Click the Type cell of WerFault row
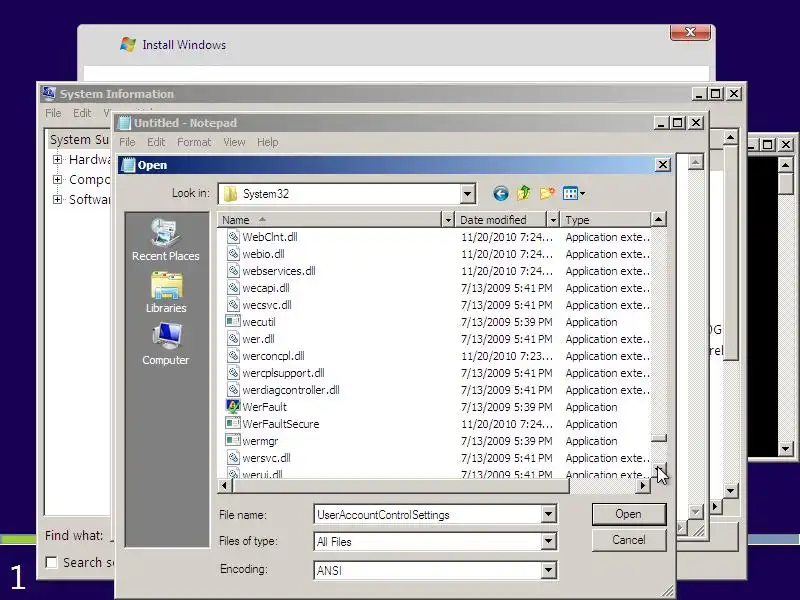 coord(591,407)
